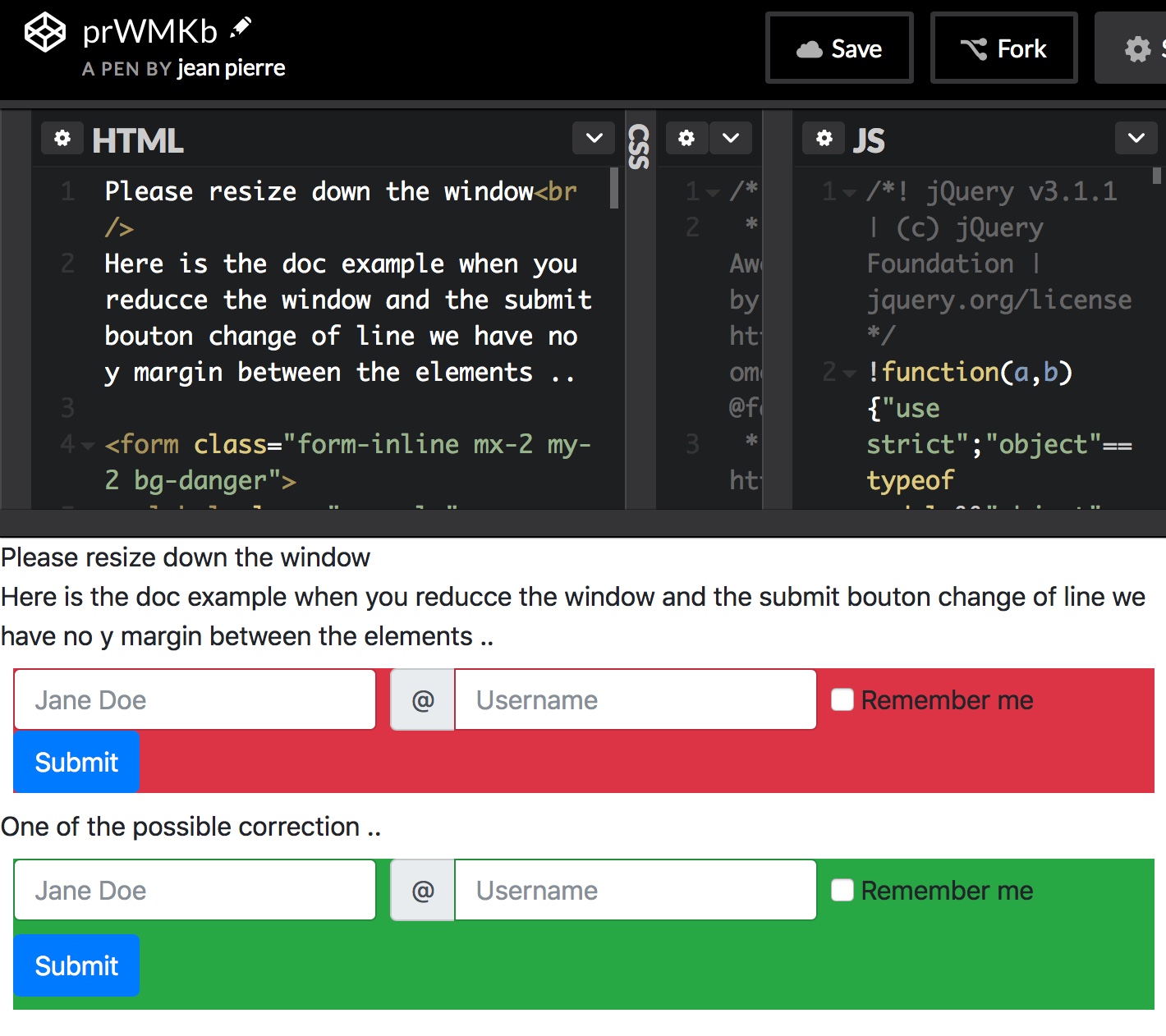Collapse the HTML editor panel via its chevron

click(593, 138)
